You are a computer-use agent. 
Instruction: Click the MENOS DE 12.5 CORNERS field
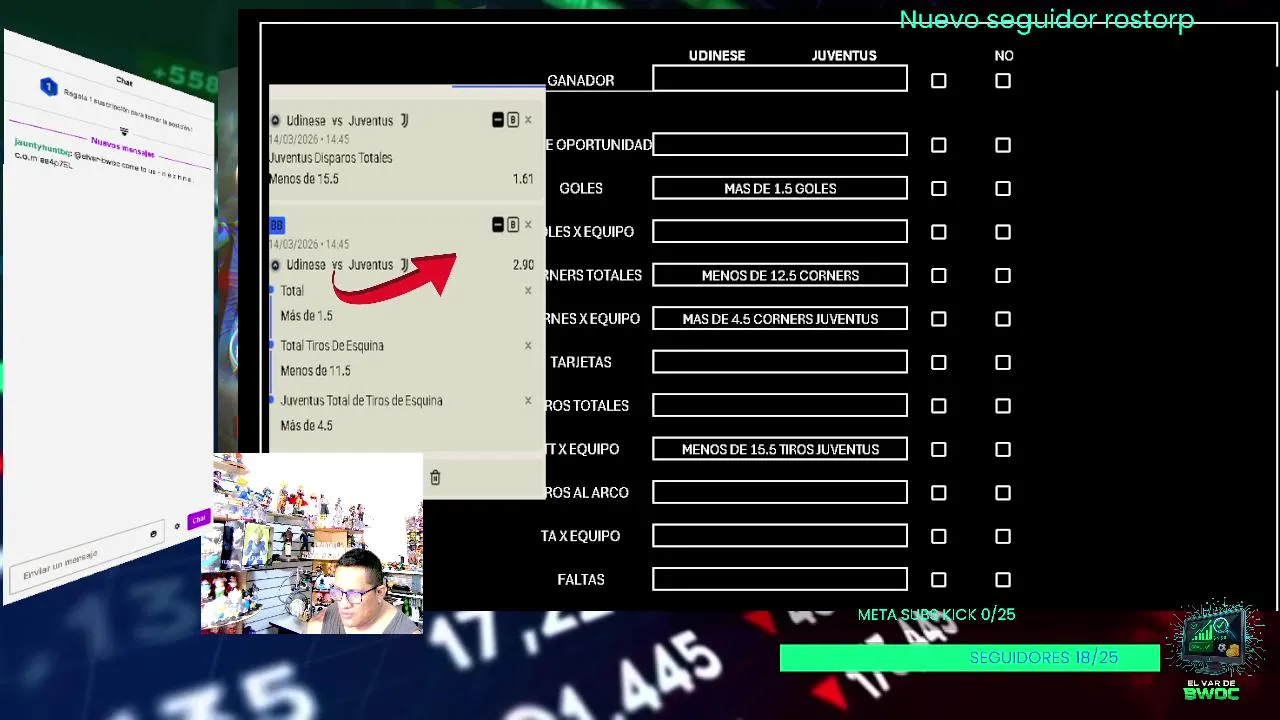(x=780, y=275)
